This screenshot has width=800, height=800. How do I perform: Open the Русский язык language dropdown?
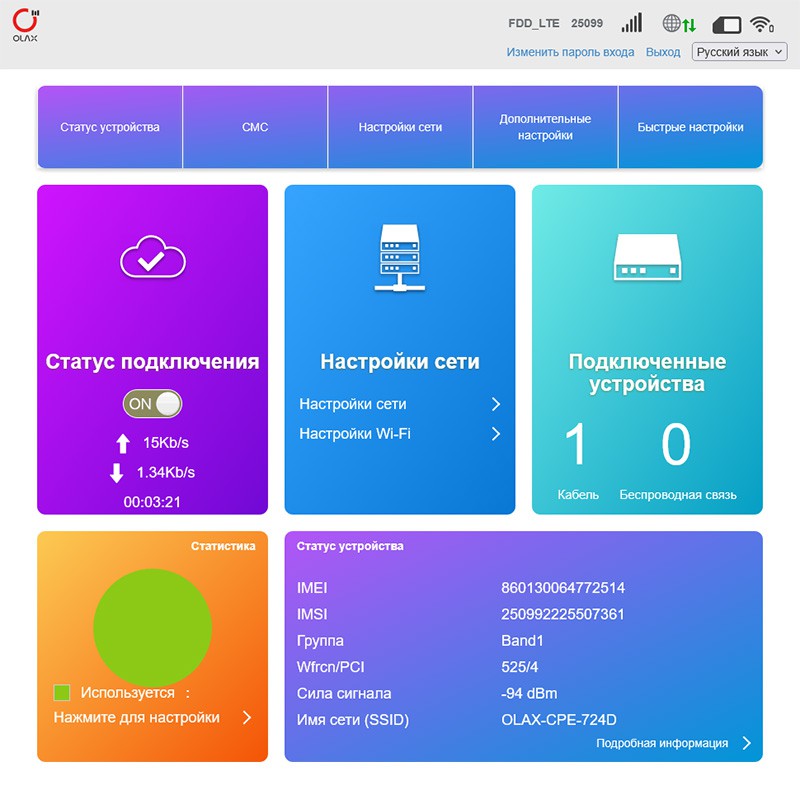pyautogui.click(x=739, y=52)
